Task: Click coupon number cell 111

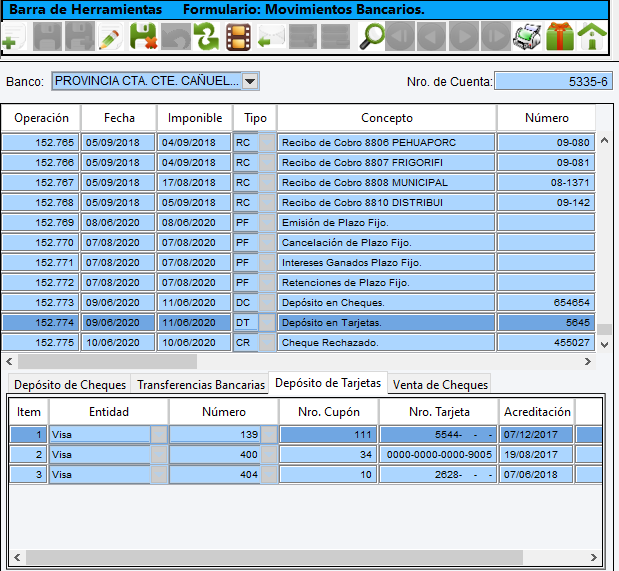Action: tap(328, 434)
